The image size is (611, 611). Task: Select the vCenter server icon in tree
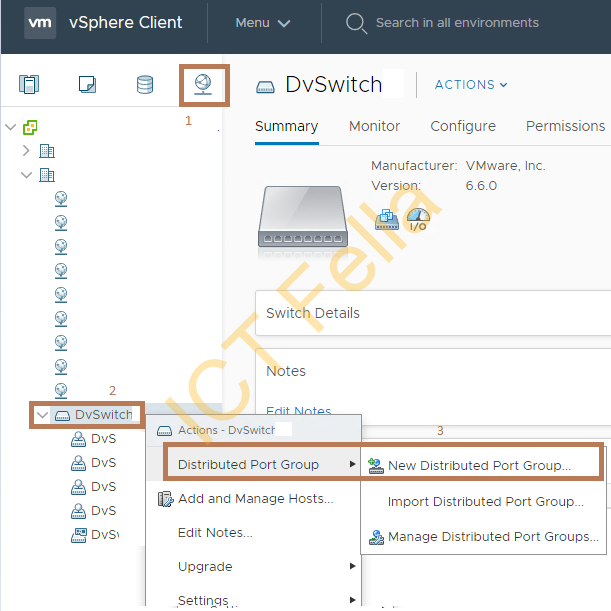click(30, 127)
